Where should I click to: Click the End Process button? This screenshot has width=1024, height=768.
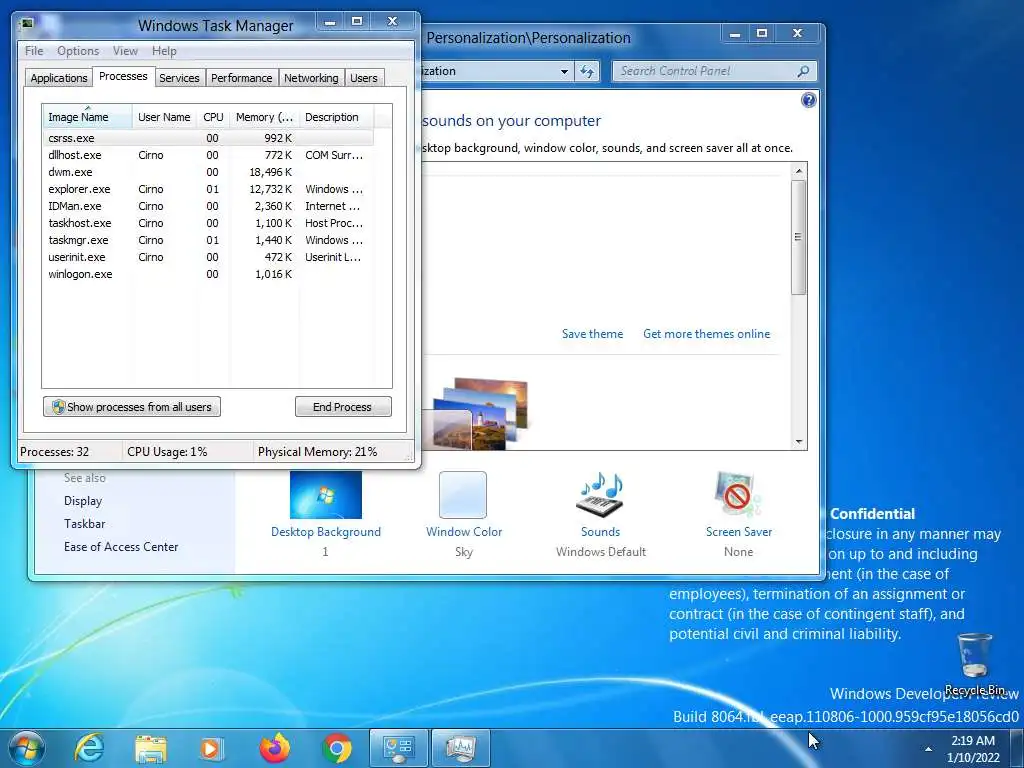pyautogui.click(x=343, y=407)
